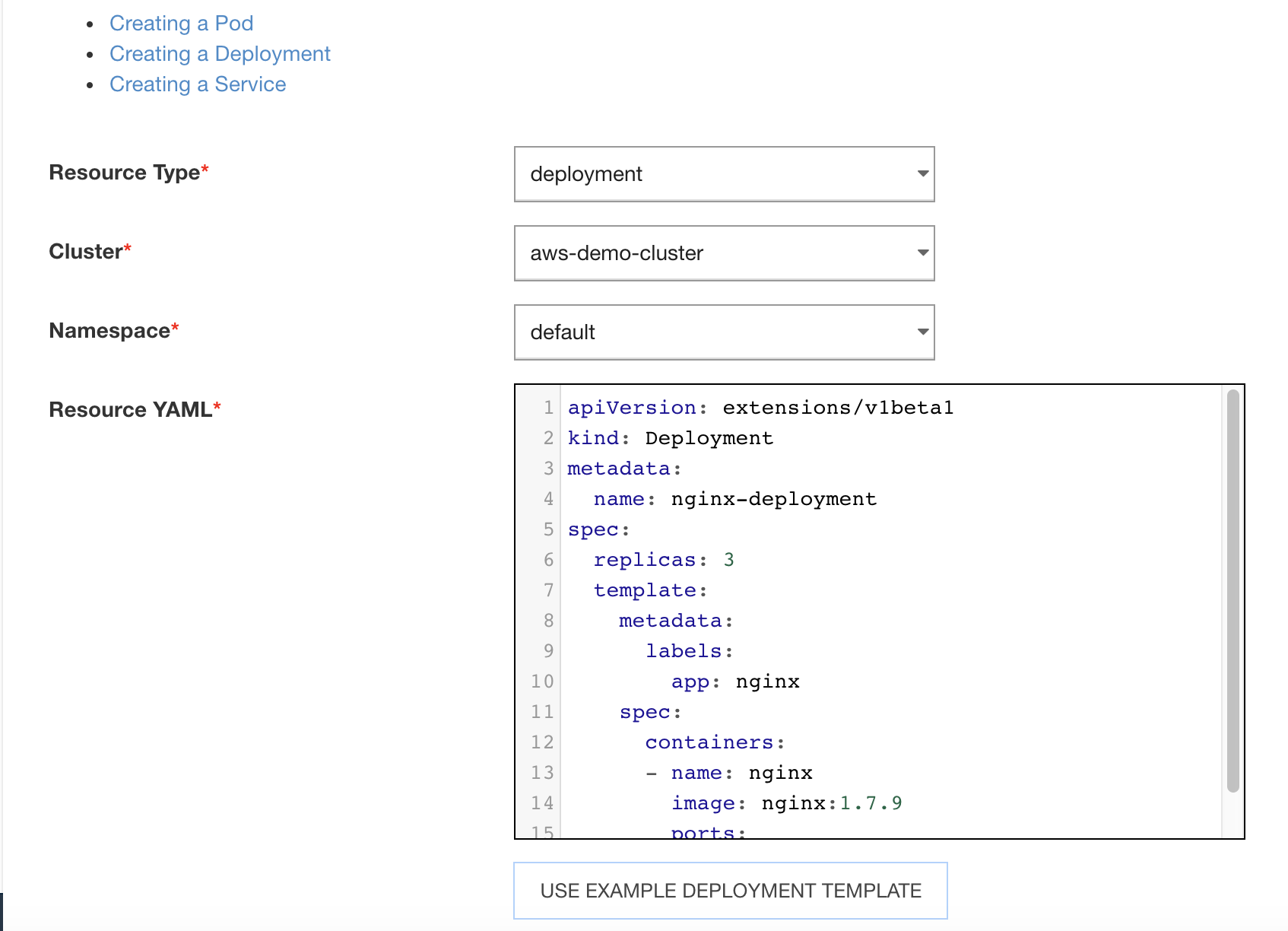The width and height of the screenshot is (1288, 931).
Task: Click line number 7 in editor gutter
Action: click(x=548, y=590)
